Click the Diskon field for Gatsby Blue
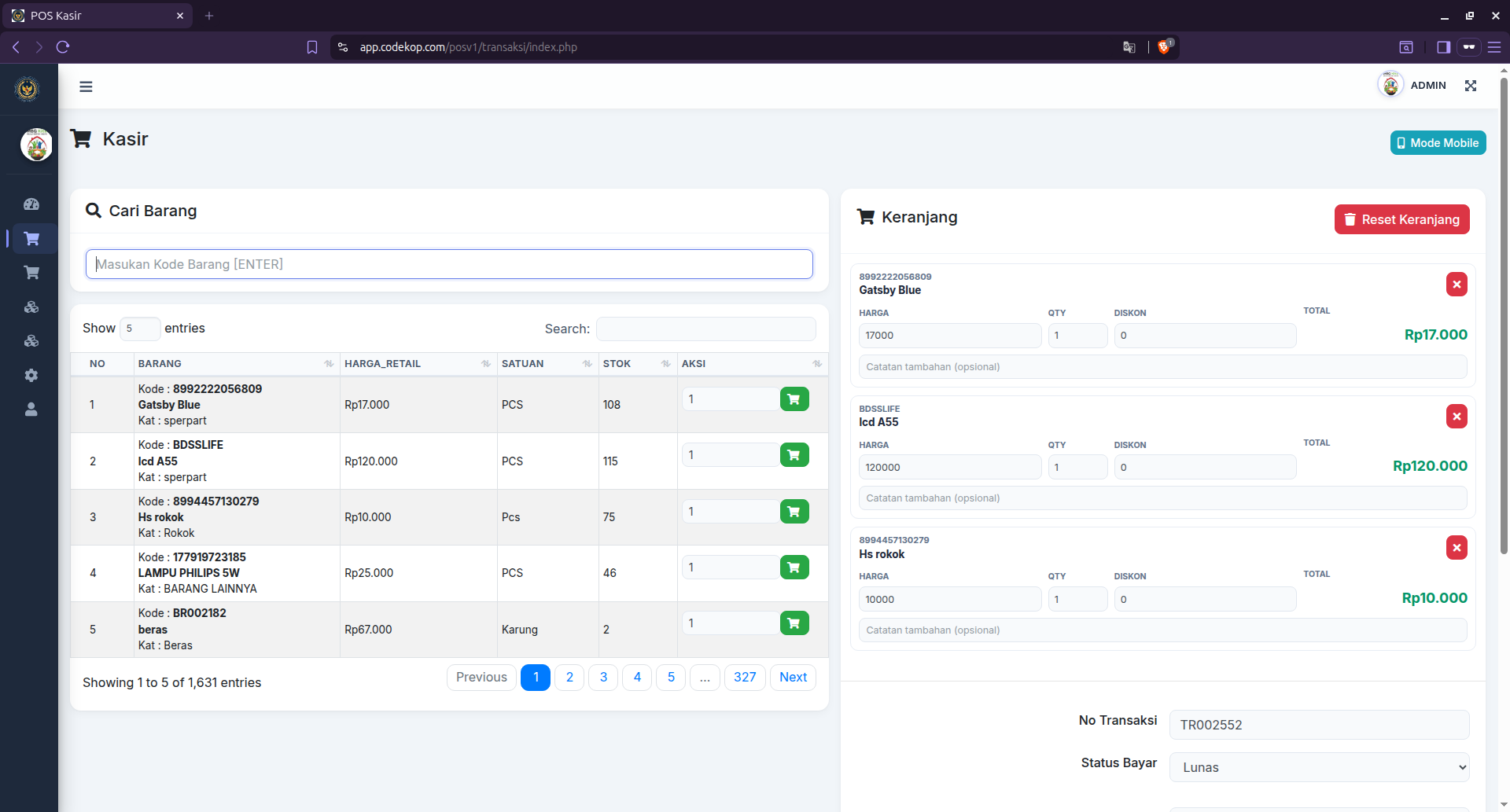Screen dimensions: 1510x812 (1205, 336)
